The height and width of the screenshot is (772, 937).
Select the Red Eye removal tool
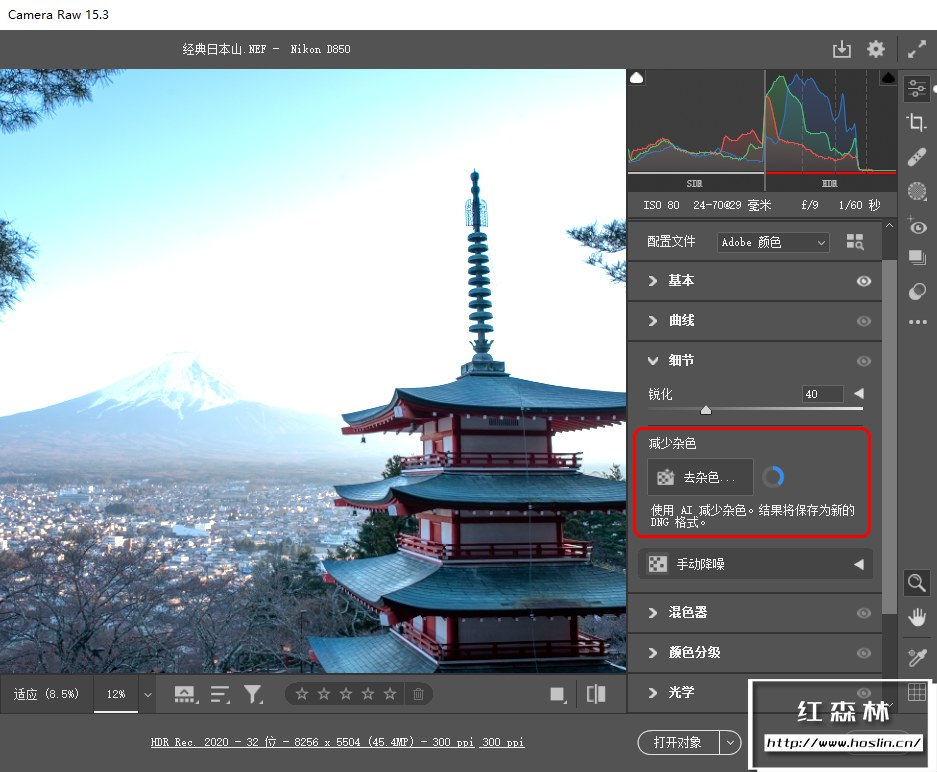(x=916, y=225)
